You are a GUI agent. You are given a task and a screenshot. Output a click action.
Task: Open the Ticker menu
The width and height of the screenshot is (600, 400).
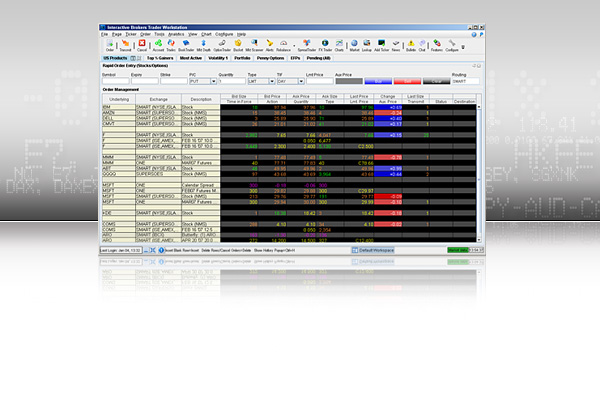[131, 34]
